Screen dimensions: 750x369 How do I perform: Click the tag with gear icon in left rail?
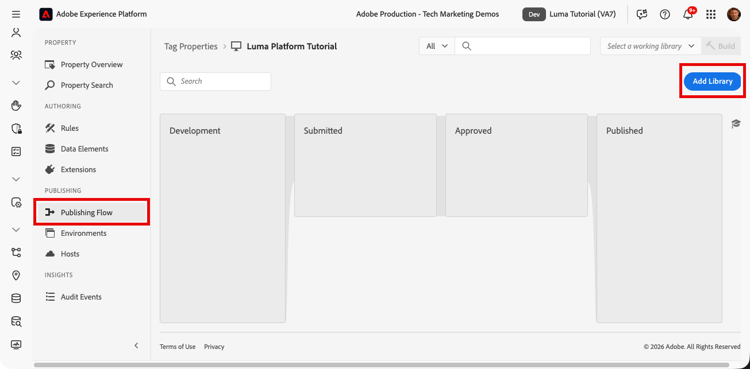pyautogui.click(x=16, y=202)
